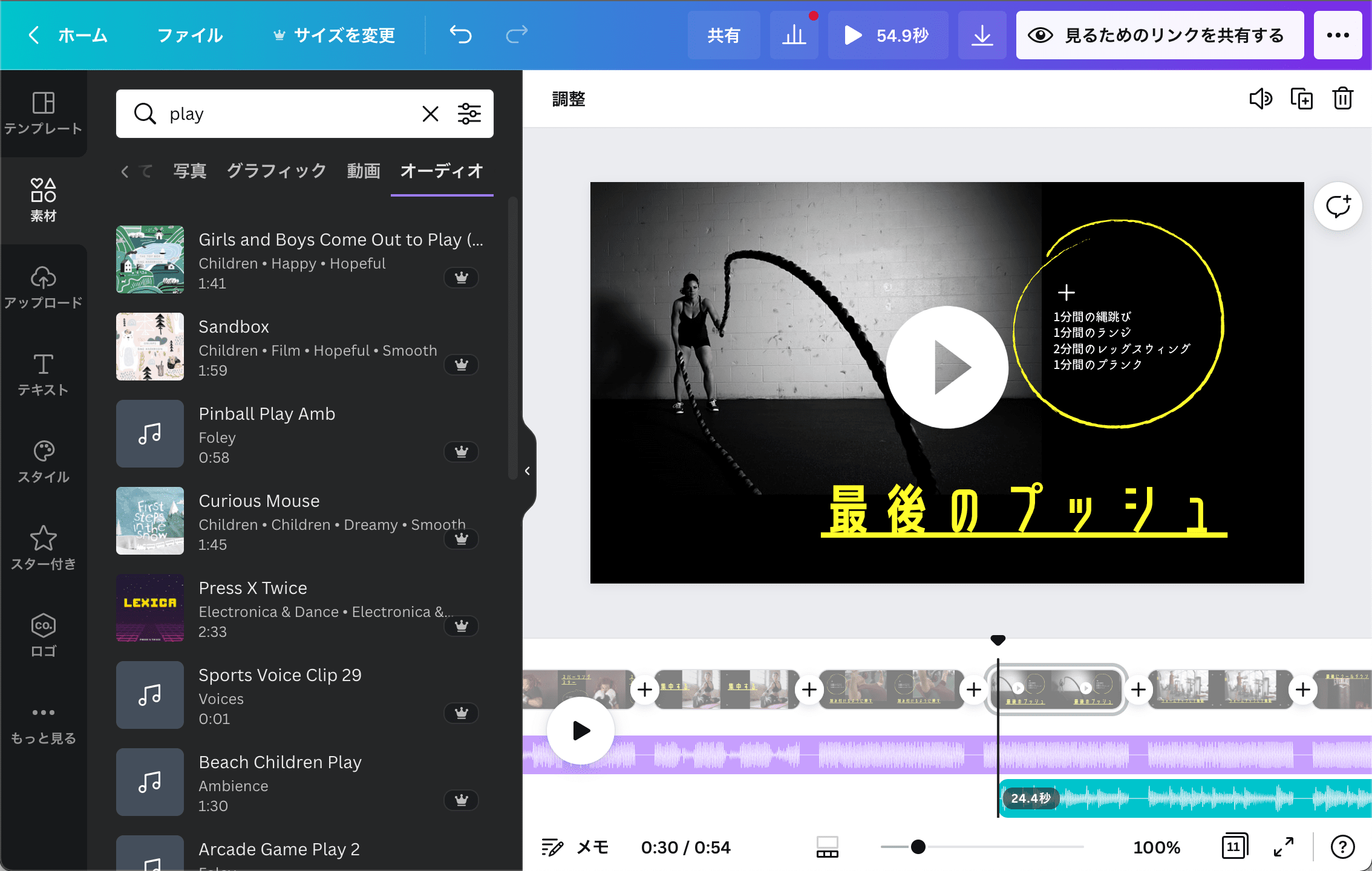Duplicate the selected page
The width and height of the screenshot is (1372, 871).
coord(1302,99)
